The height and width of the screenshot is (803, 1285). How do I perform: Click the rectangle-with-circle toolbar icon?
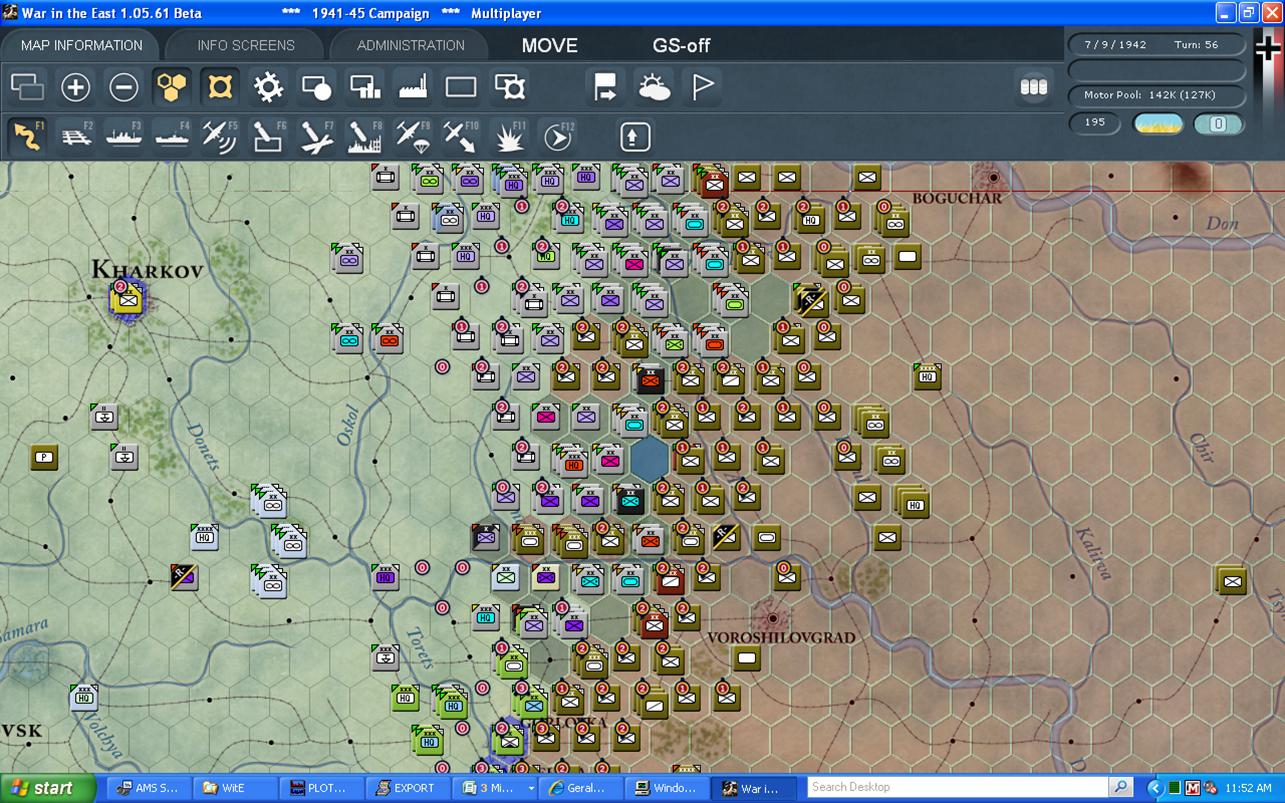click(x=316, y=87)
